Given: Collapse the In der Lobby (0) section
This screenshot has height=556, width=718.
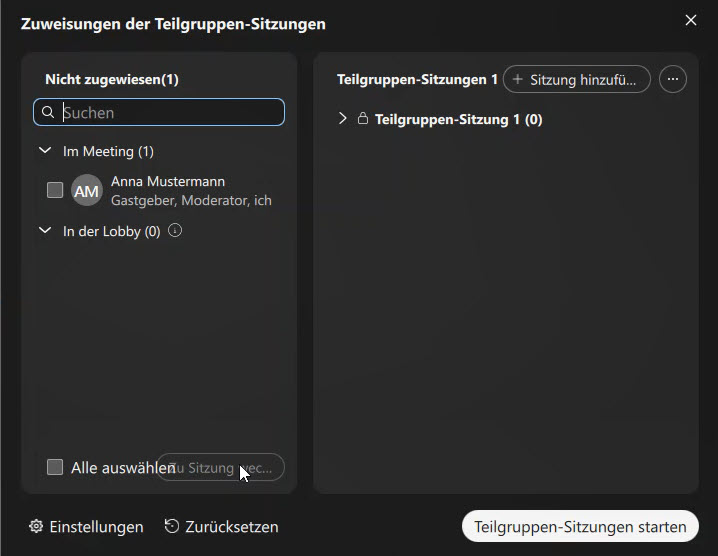Looking at the screenshot, I should point(45,230).
